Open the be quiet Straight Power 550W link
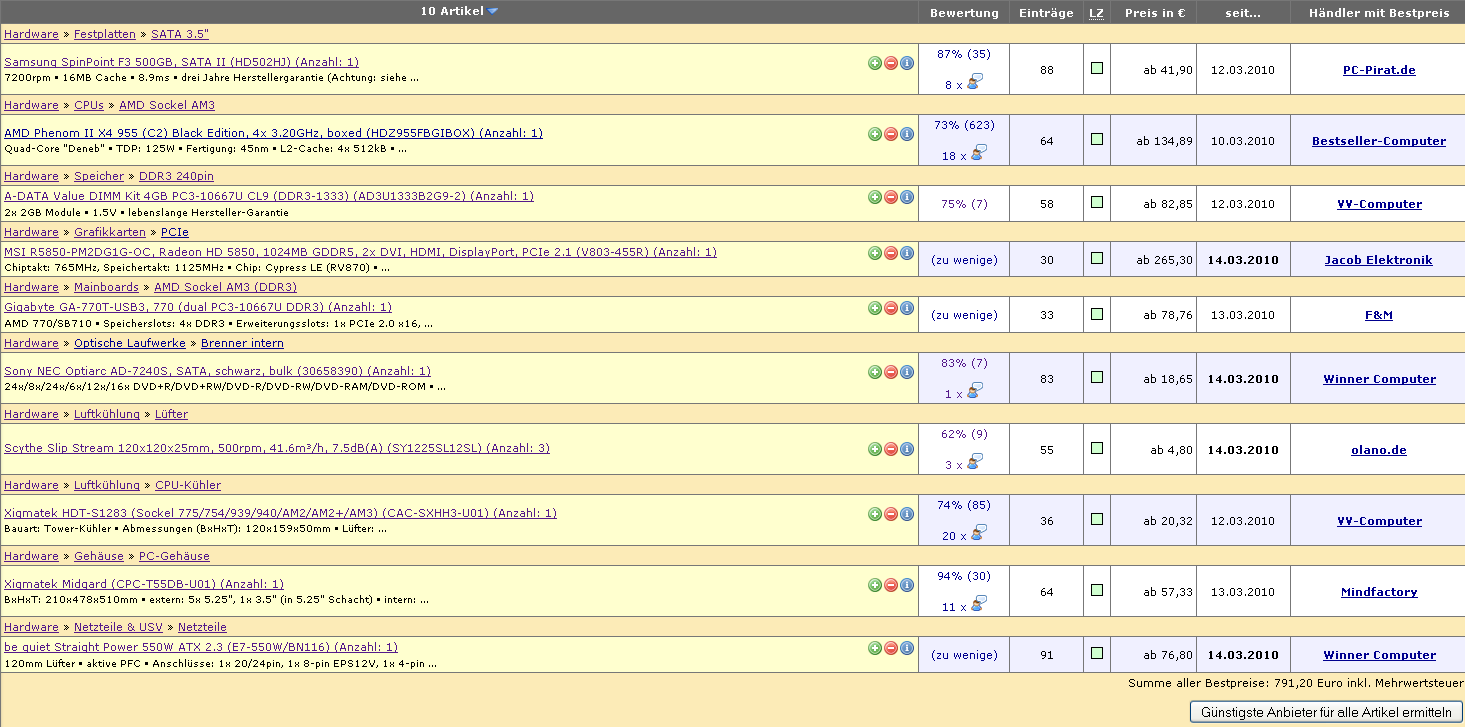 (201, 647)
